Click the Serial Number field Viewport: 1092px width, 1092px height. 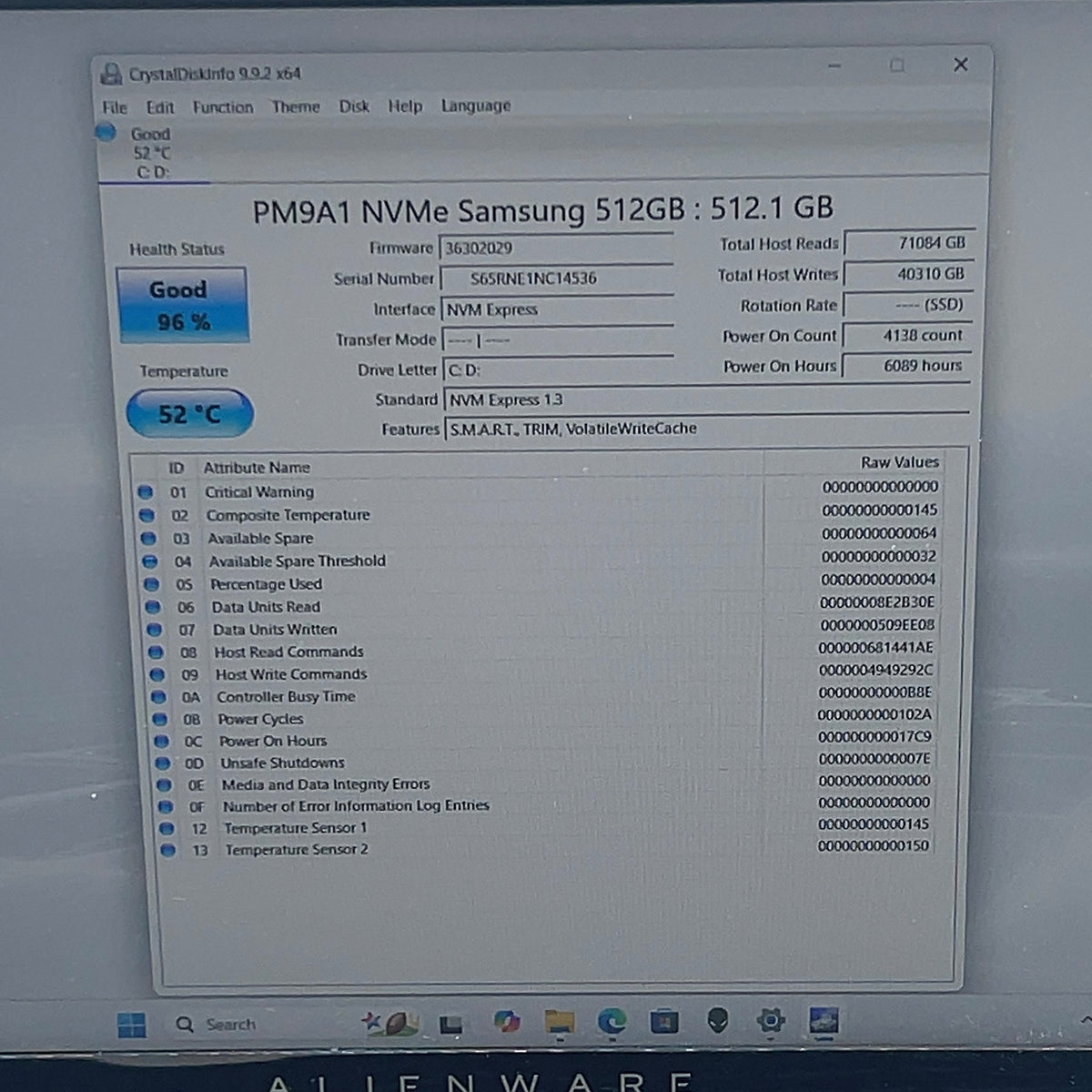pyautogui.click(x=556, y=278)
